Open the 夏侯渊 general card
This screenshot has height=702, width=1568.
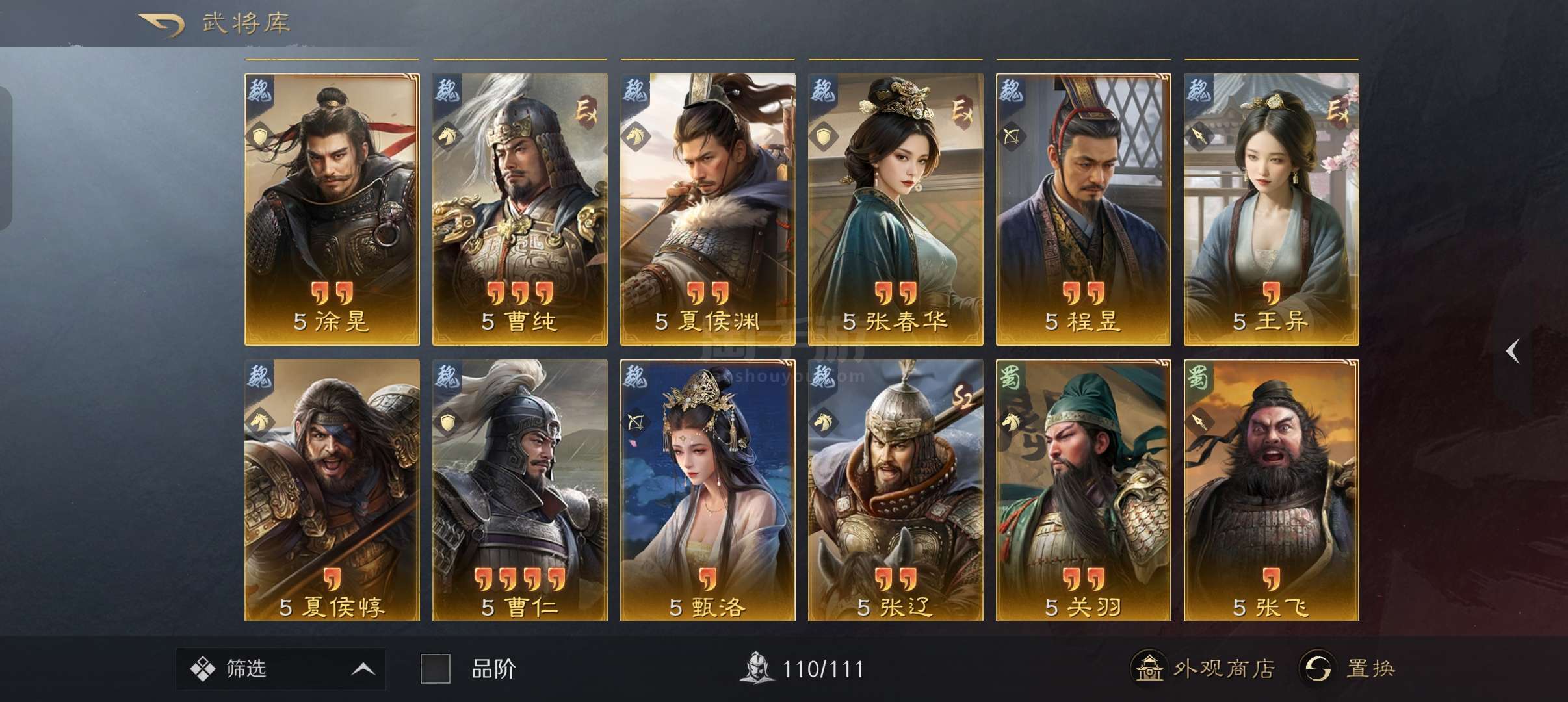708,209
